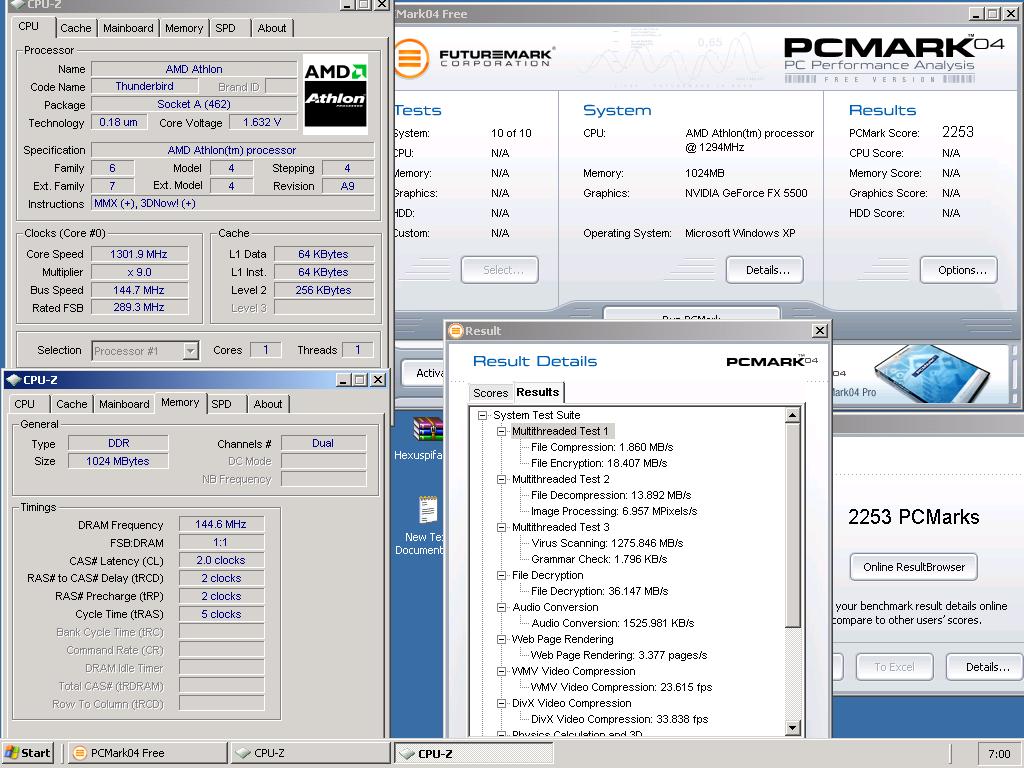Select DivX Video Compression: 33.838 fps row
Image resolution: width=1024 pixels, height=768 pixels.
tap(619, 719)
